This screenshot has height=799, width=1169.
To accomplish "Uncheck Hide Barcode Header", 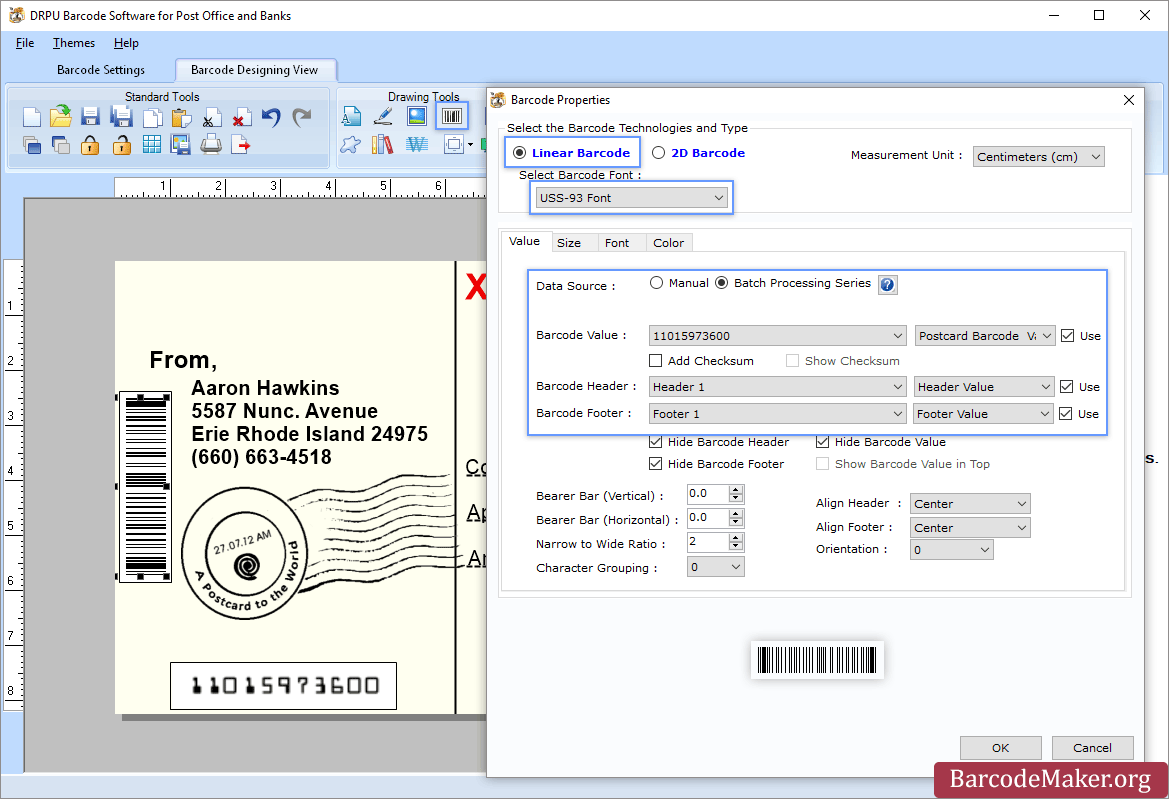I will (x=655, y=442).
